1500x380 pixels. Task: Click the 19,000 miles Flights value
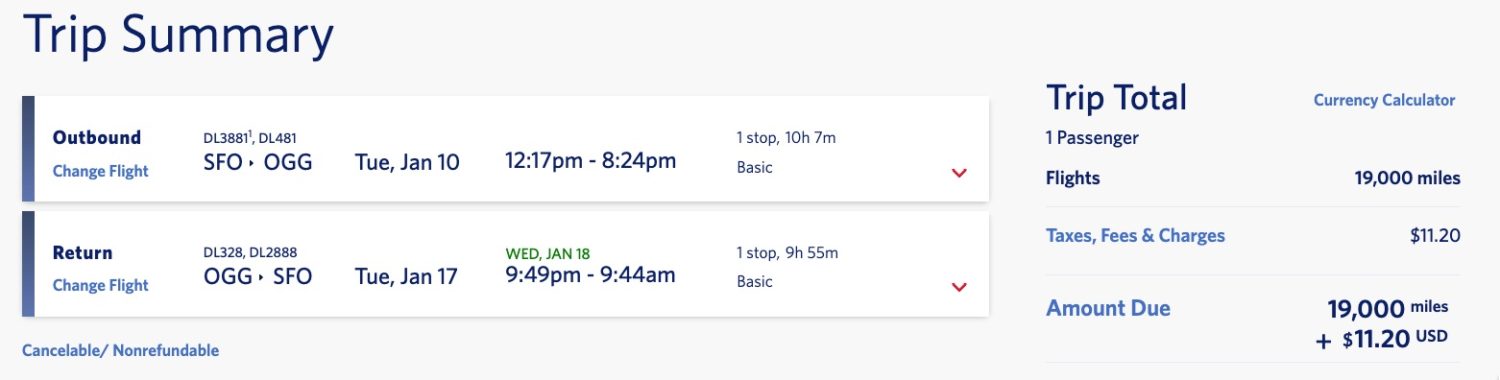[1408, 178]
